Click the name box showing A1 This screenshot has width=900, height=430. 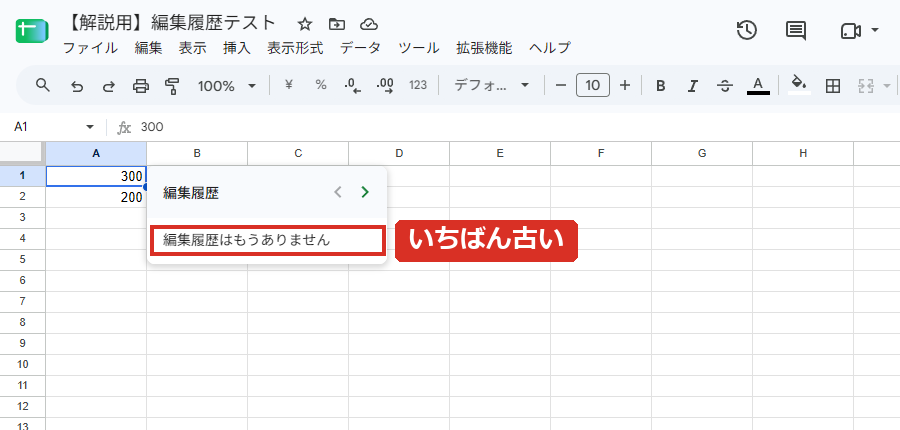[45, 127]
